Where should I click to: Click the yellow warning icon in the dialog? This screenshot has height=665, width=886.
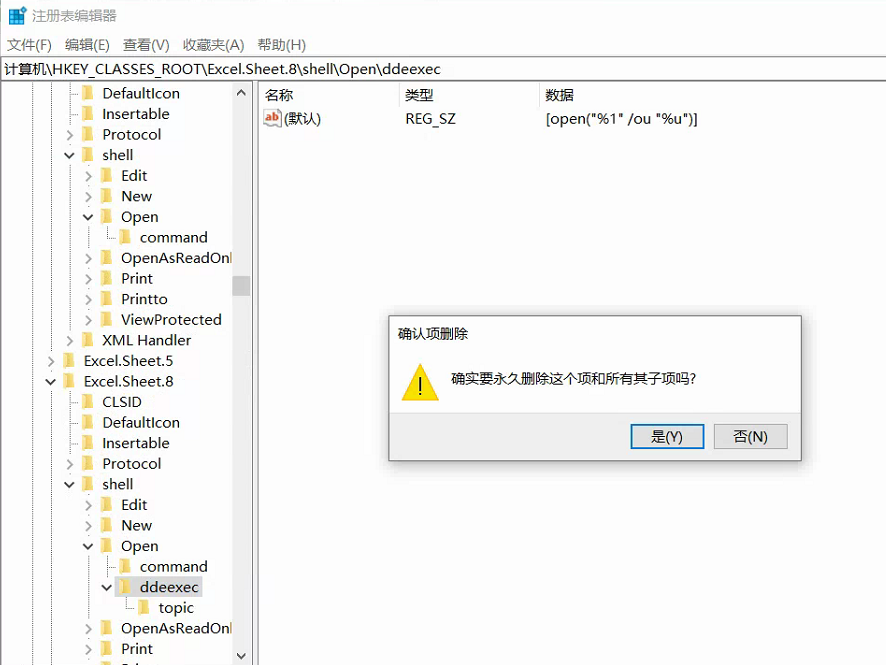[420, 383]
